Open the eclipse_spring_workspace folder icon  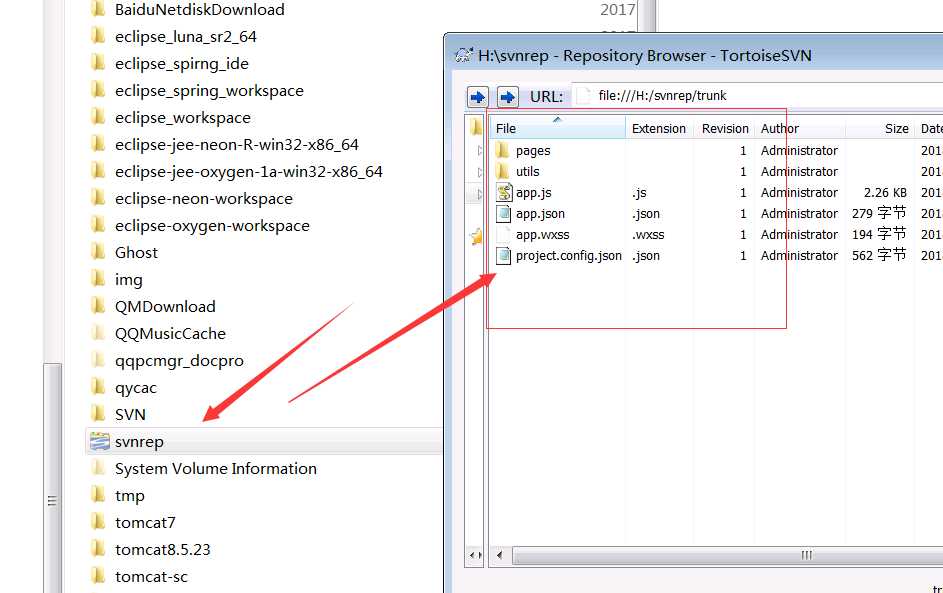click(99, 90)
